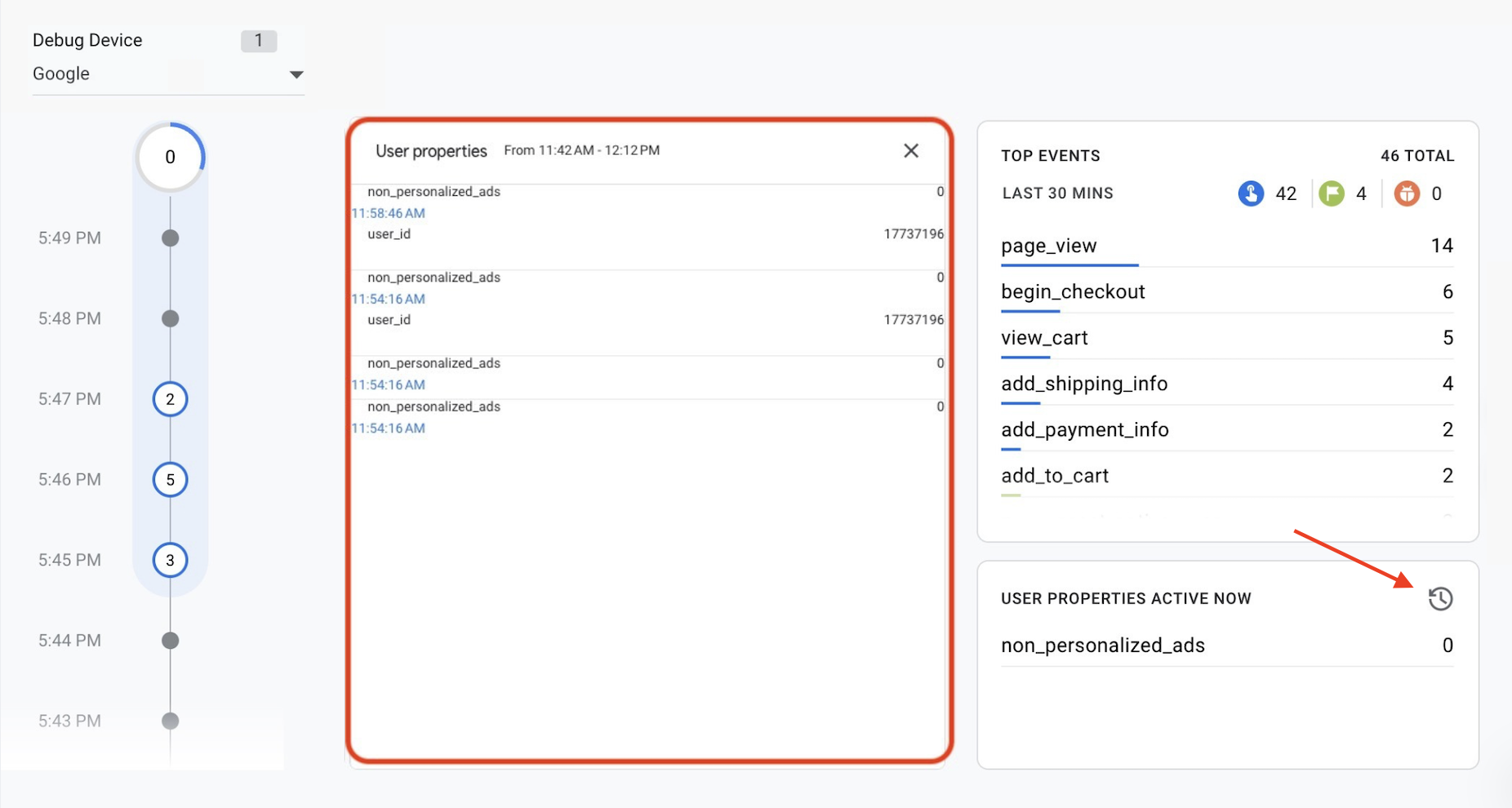
Task: Click the green conversions flag icon
Action: pos(1331,193)
